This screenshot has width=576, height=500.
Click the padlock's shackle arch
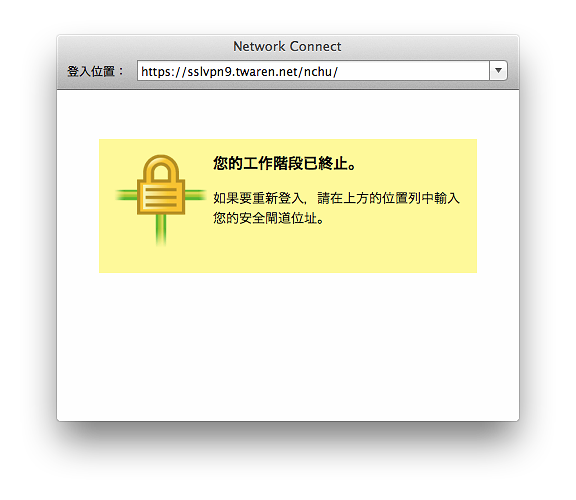161,168
